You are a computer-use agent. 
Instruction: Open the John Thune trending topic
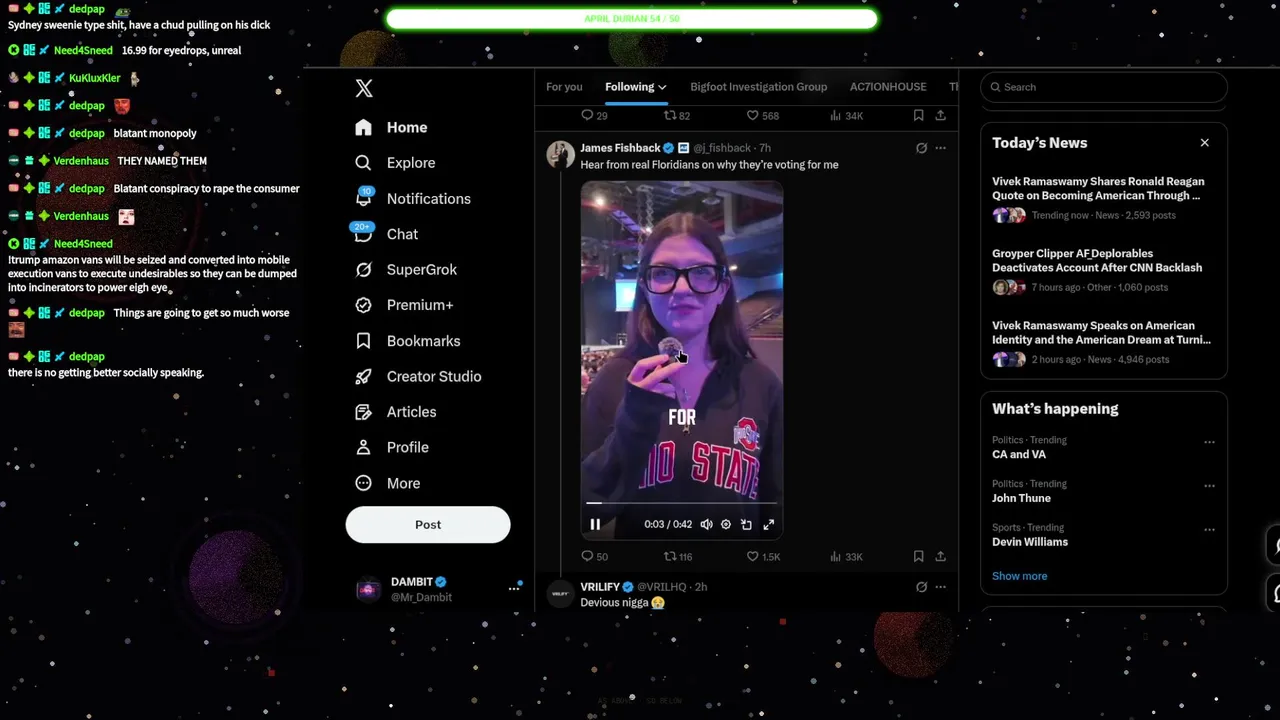(1021, 498)
